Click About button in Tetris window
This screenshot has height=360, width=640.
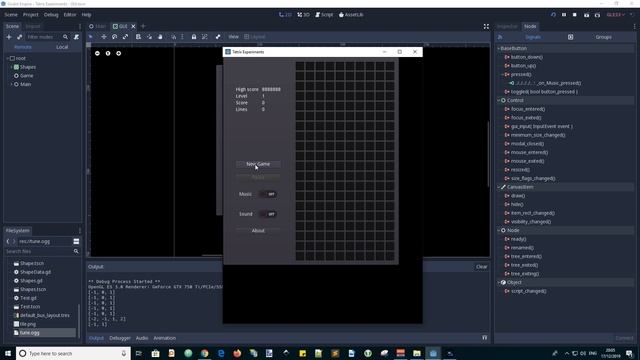[258, 231]
